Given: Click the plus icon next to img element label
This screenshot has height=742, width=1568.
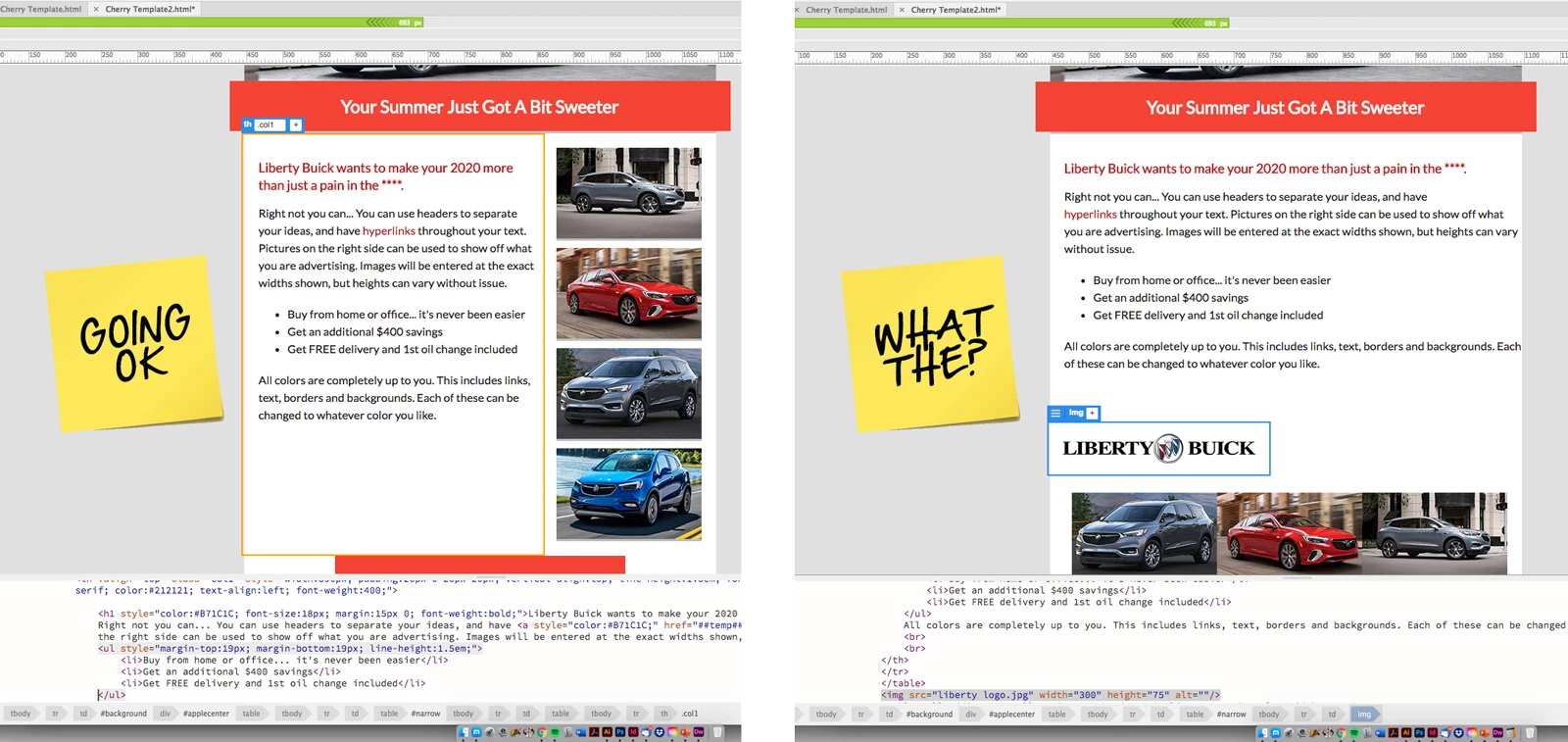Looking at the screenshot, I should [x=1093, y=414].
